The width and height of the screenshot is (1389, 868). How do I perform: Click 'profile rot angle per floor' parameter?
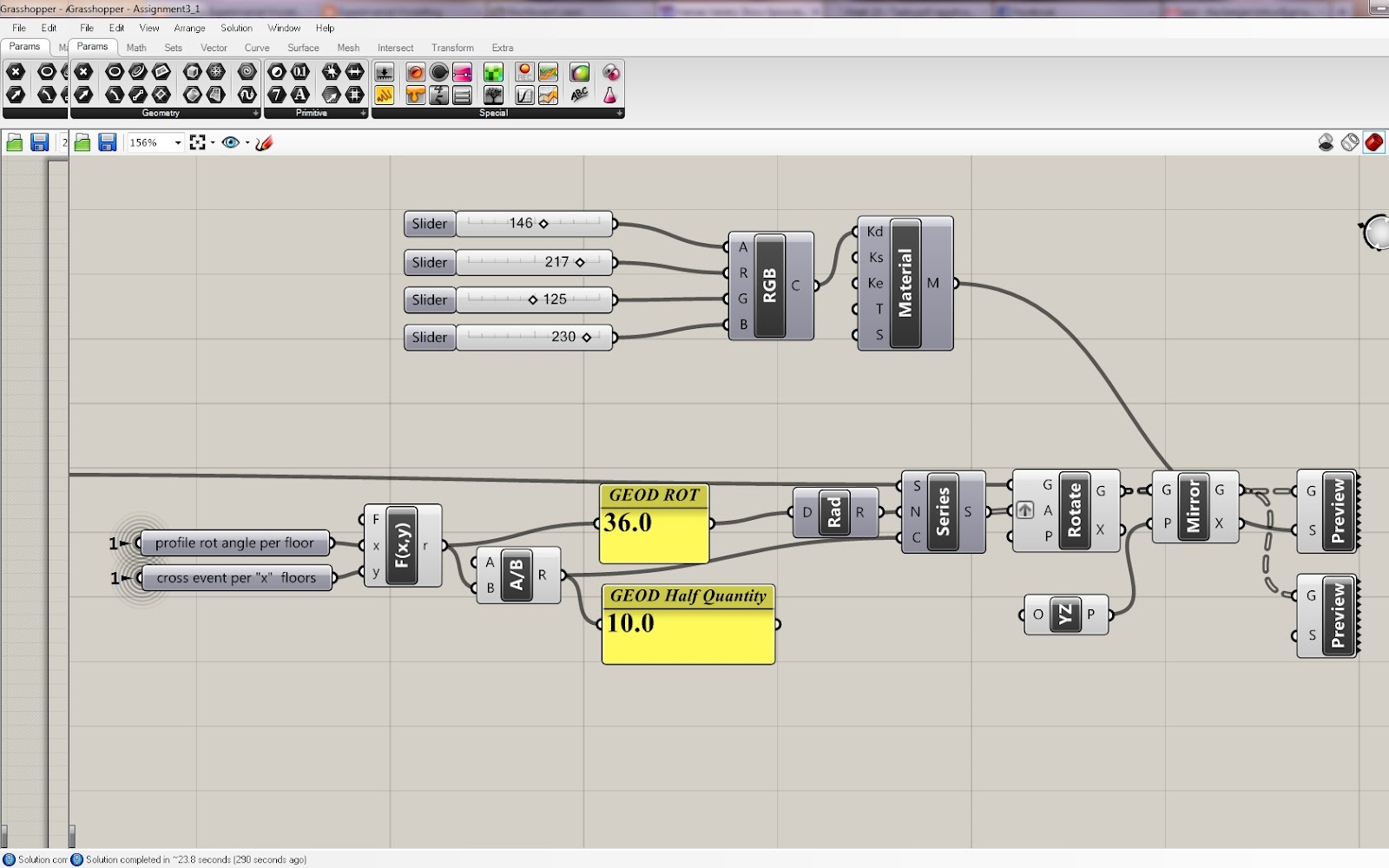(234, 543)
